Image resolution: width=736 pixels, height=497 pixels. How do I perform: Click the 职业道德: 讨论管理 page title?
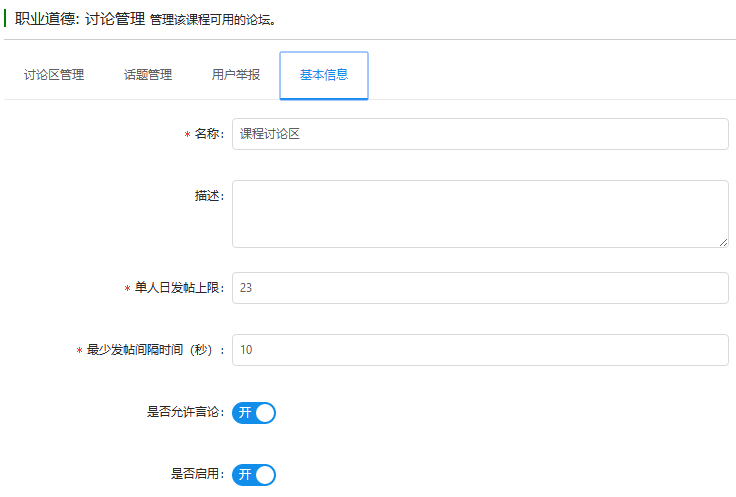tap(80, 18)
